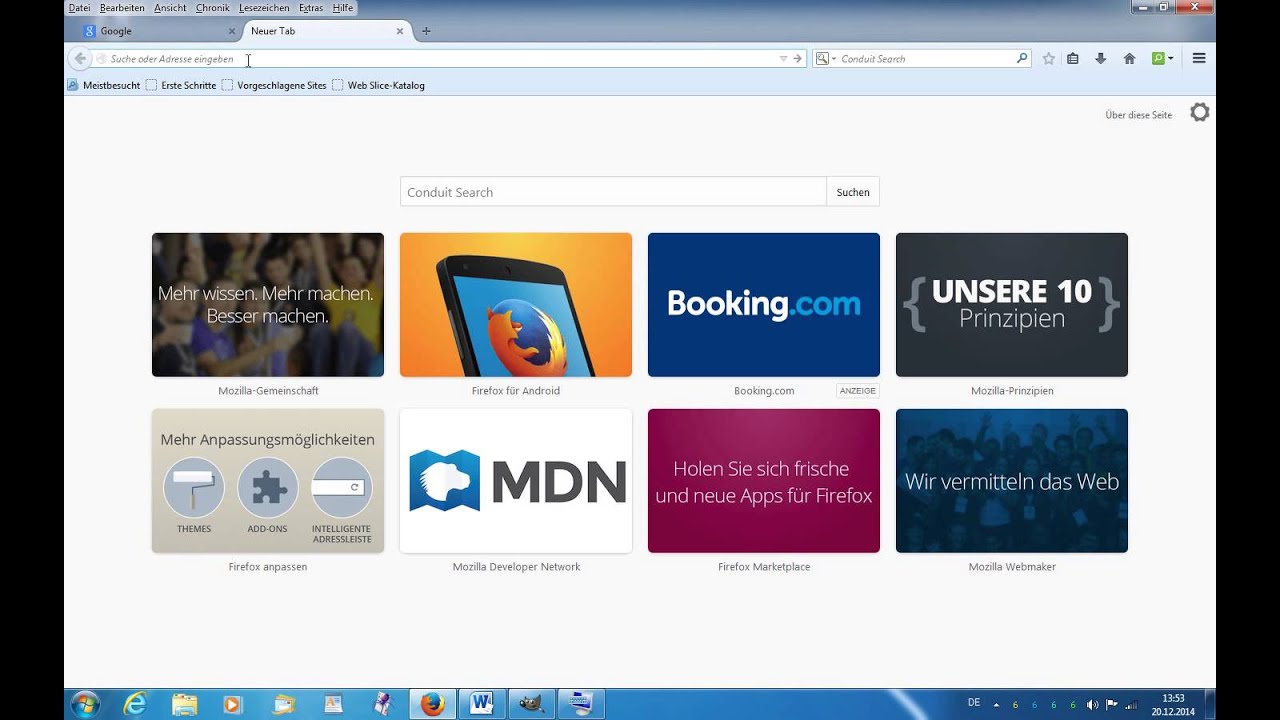This screenshot has width=1280, height=720.
Task: Click the page Conduit Search input box
Action: click(613, 192)
